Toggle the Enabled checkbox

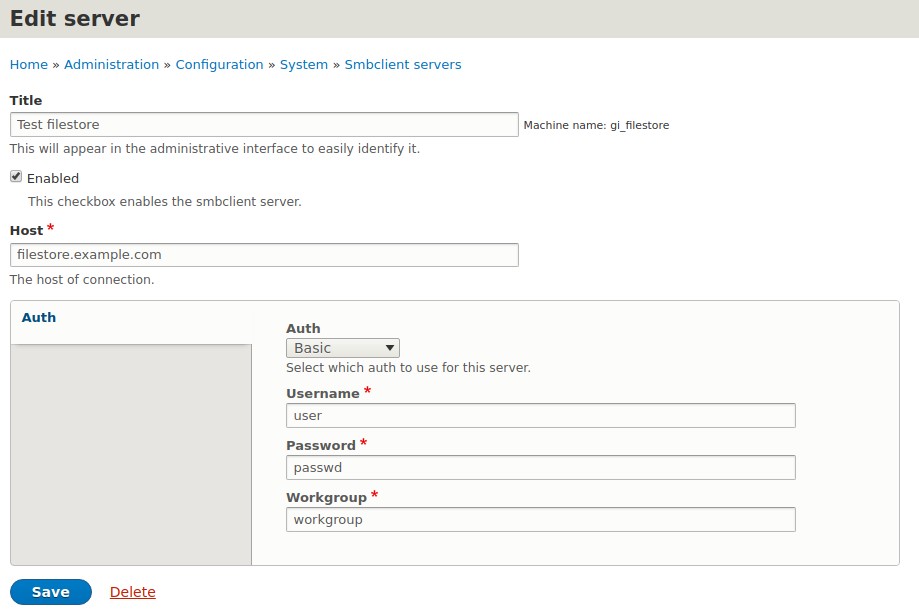click(x=16, y=177)
